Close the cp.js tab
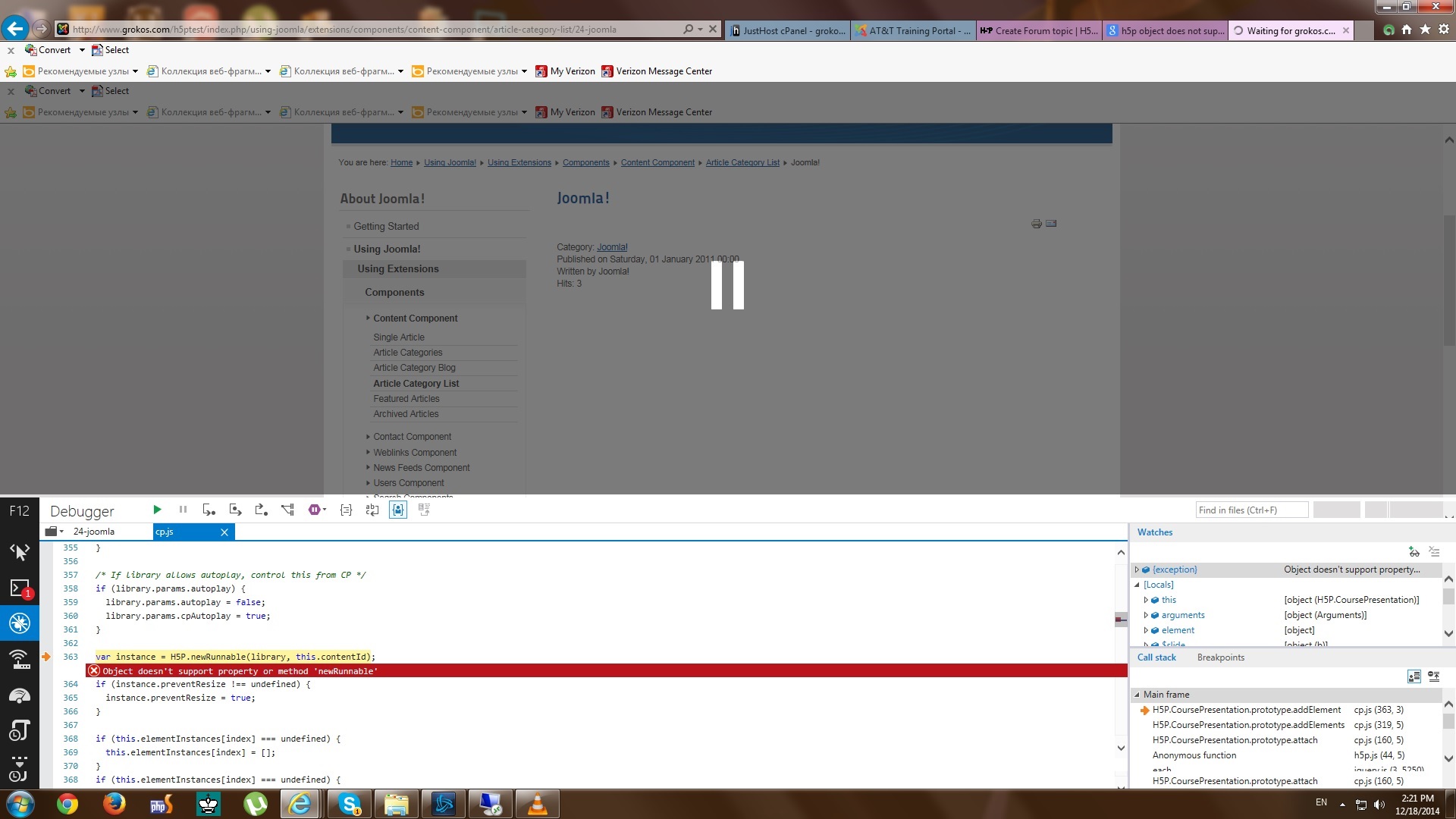1456x819 pixels. pos(224,532)
